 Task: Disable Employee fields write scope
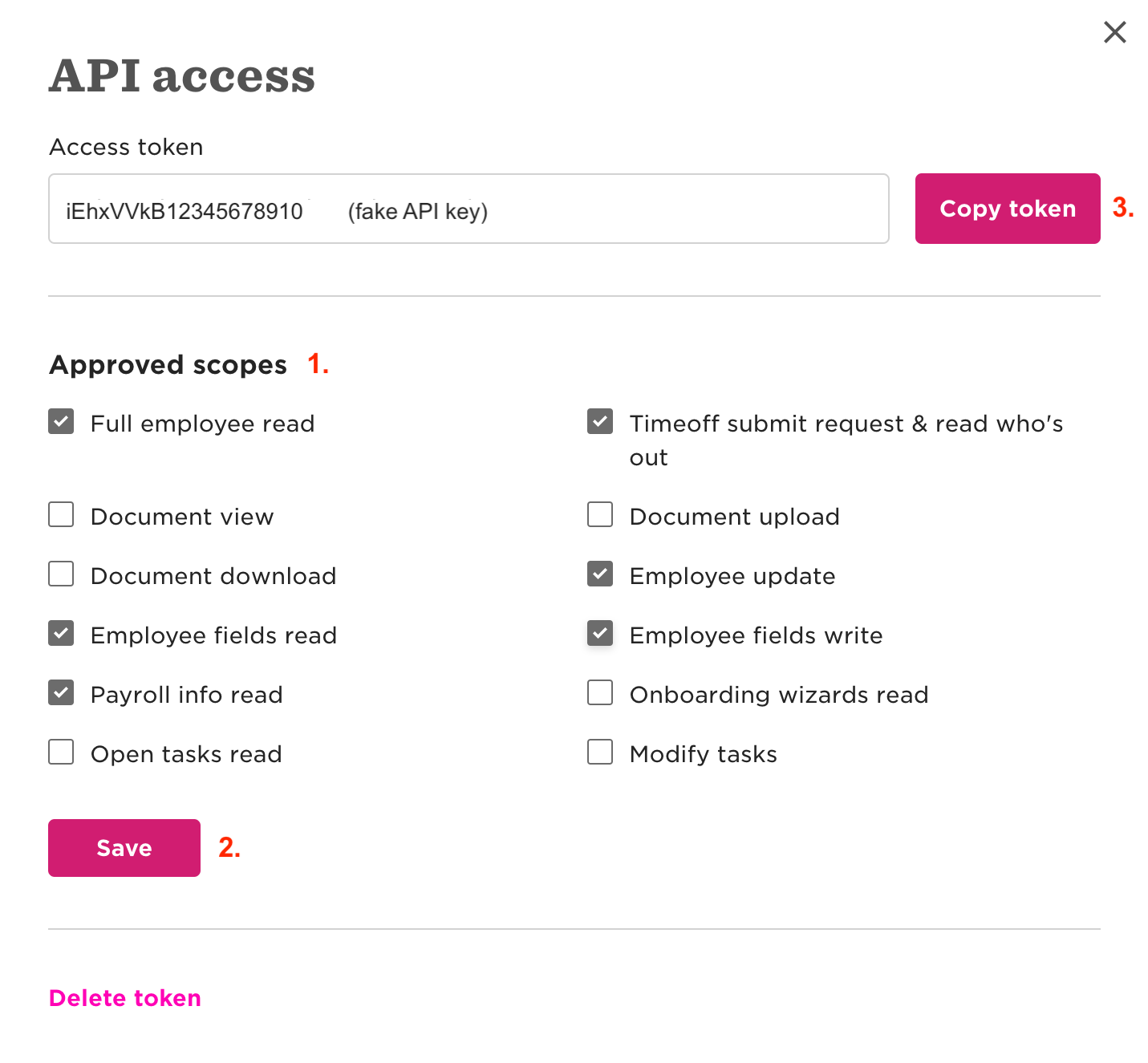600,633
